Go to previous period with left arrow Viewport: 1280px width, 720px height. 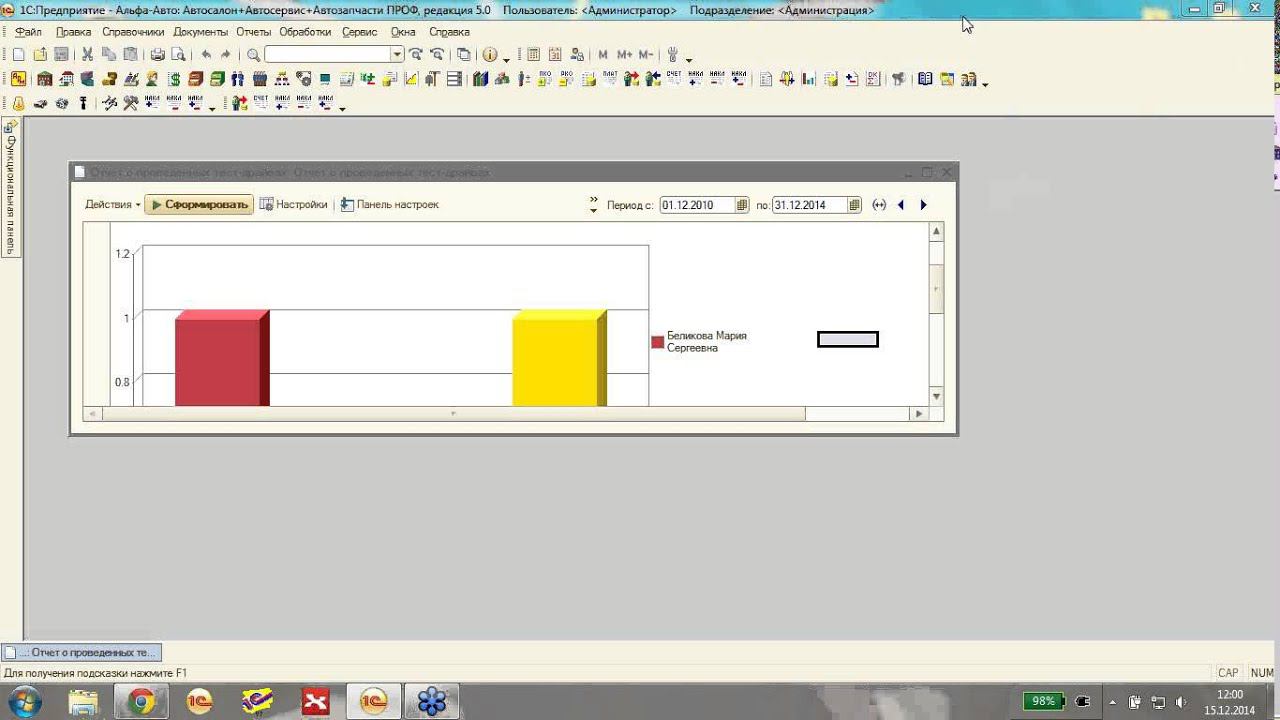901,205
